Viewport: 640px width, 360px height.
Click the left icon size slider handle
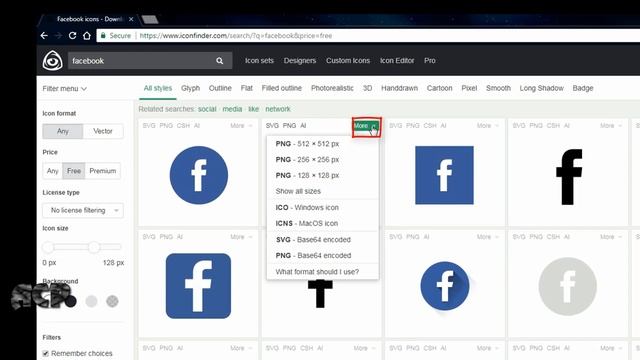point(48,247)
